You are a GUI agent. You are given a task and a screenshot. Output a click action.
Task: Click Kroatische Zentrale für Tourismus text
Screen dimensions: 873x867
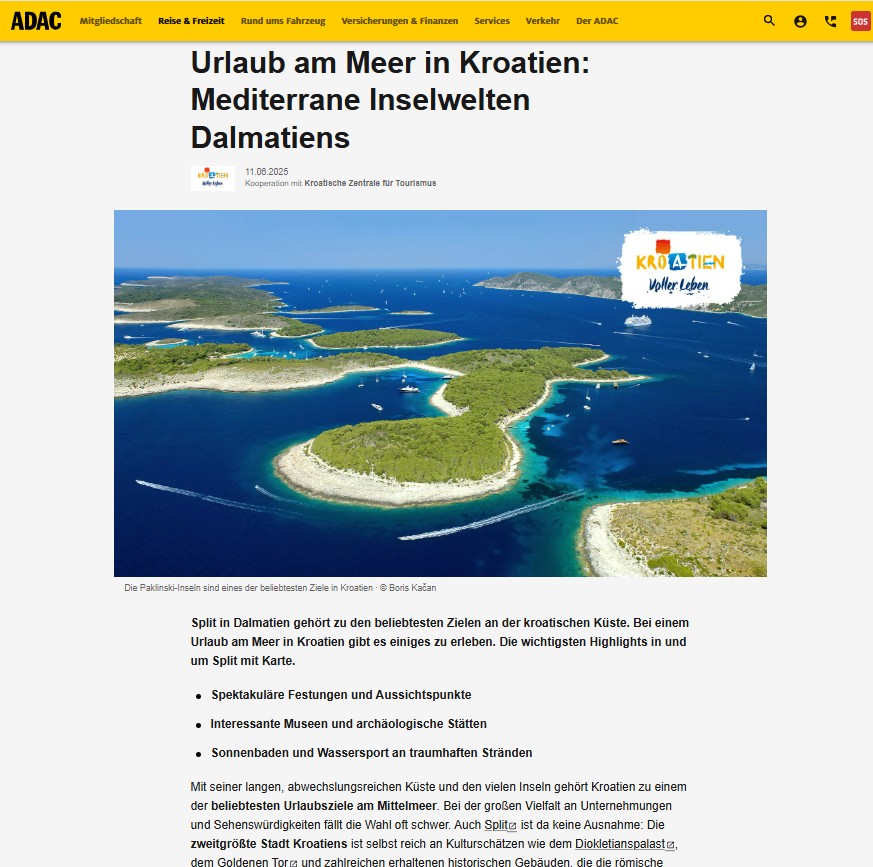coord(370,184)
